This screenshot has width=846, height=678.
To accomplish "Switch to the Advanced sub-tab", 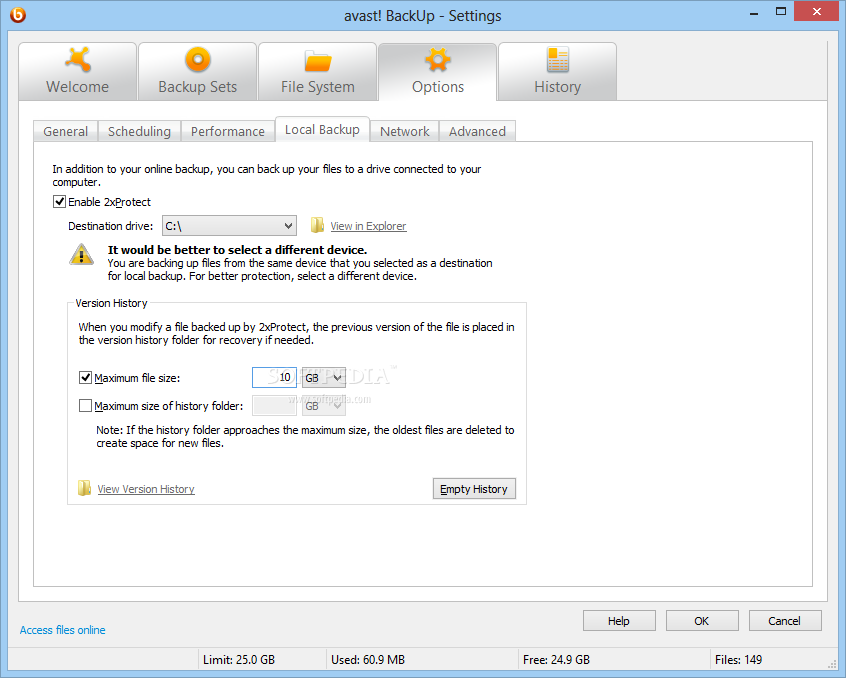I will (x=477, y=131).
